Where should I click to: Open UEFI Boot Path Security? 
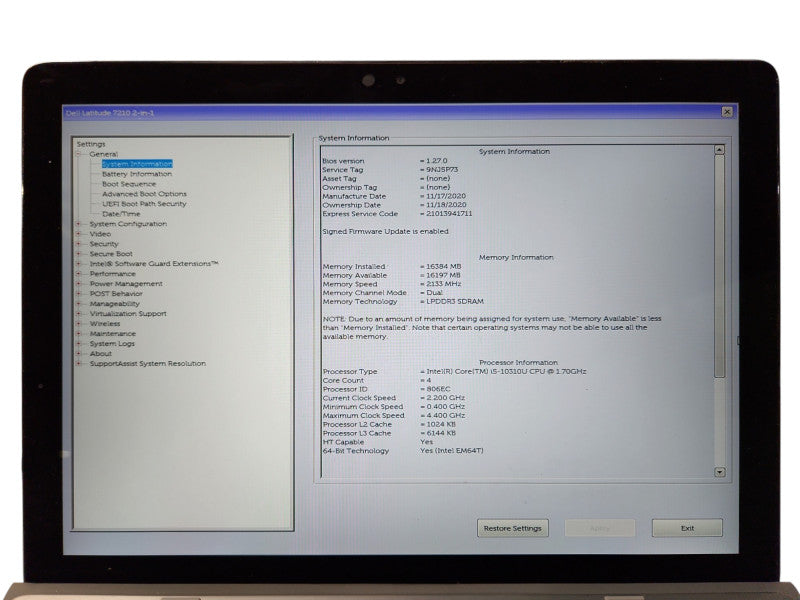click(x=144, y=204)
